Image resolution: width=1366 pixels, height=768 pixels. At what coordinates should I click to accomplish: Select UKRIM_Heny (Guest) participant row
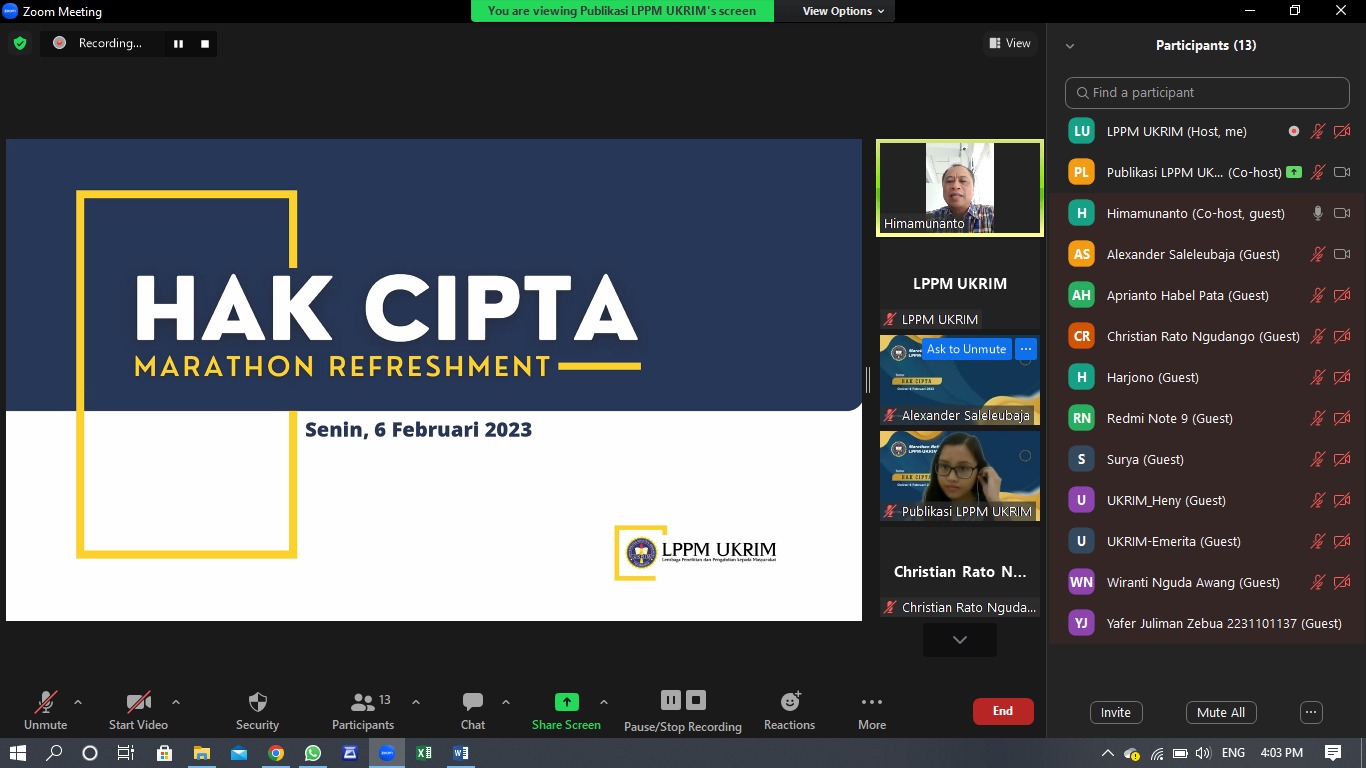point(1207,500)
